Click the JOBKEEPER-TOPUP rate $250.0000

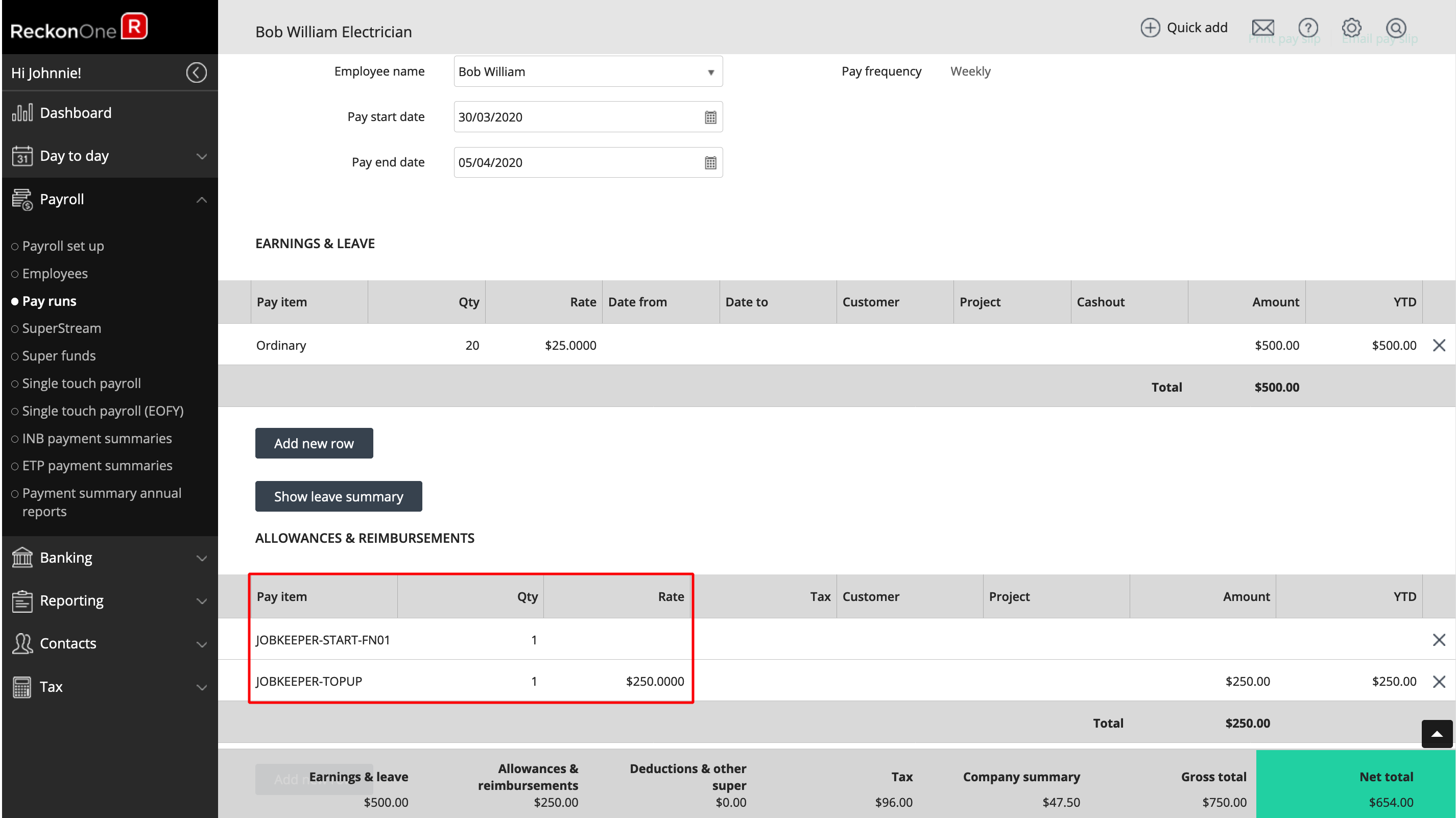pyautogui.click(x=655, y=681)
